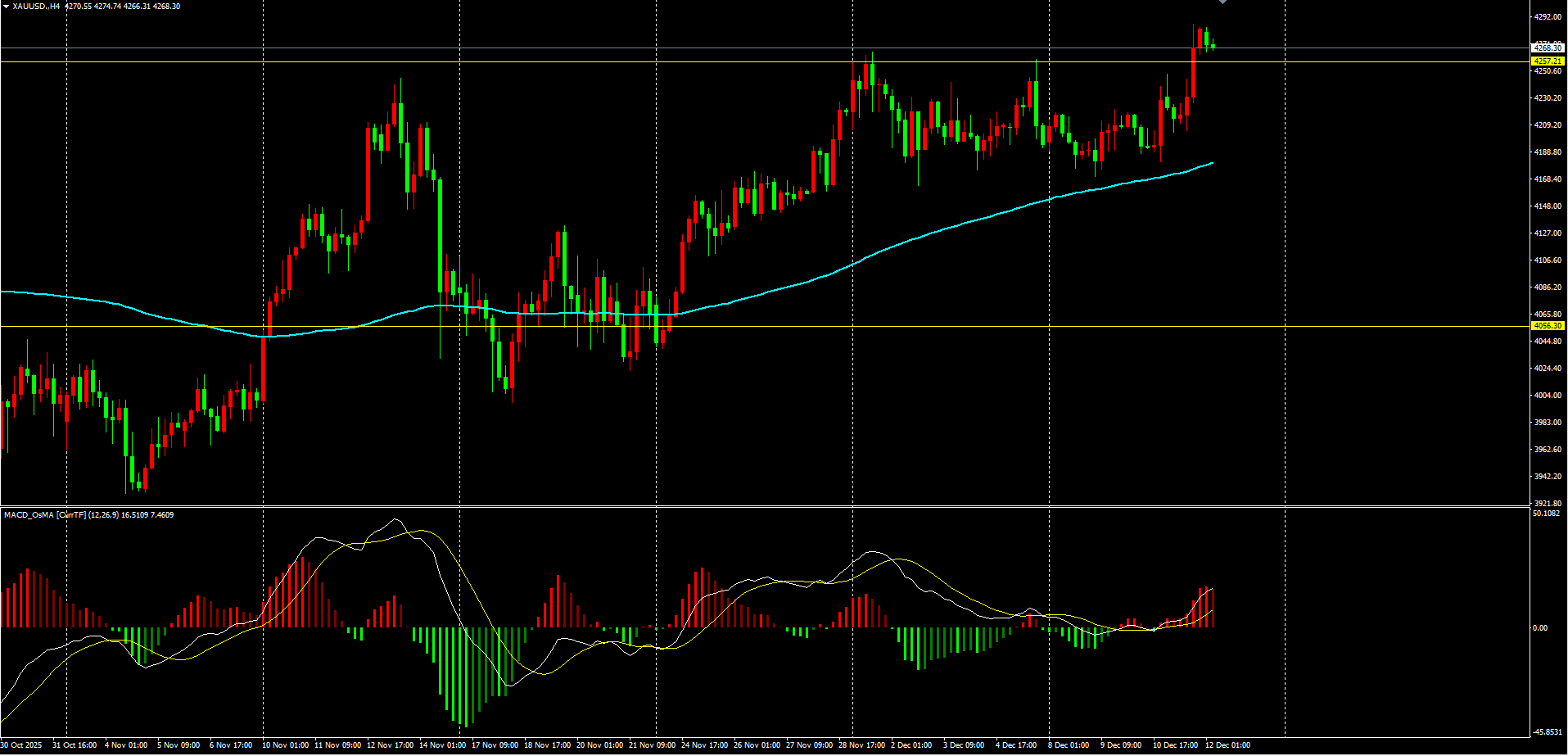Click the most recent small green candlestick
Screen dimensions: 1568x756
pos(1213,47)
